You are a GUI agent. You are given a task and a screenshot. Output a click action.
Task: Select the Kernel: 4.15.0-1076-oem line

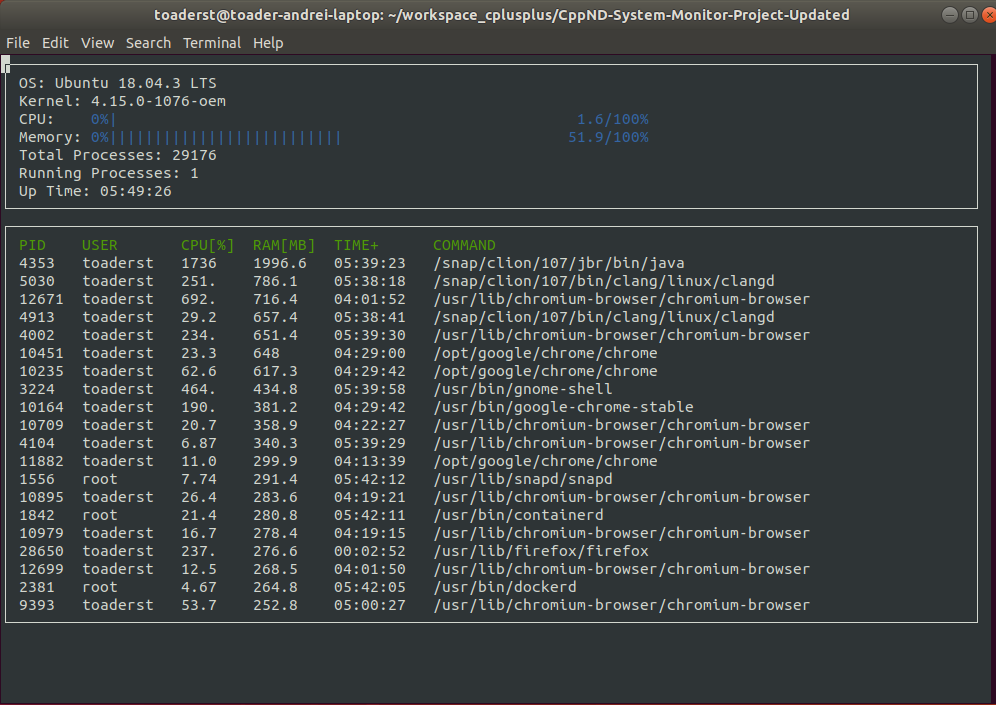(122, 101)
